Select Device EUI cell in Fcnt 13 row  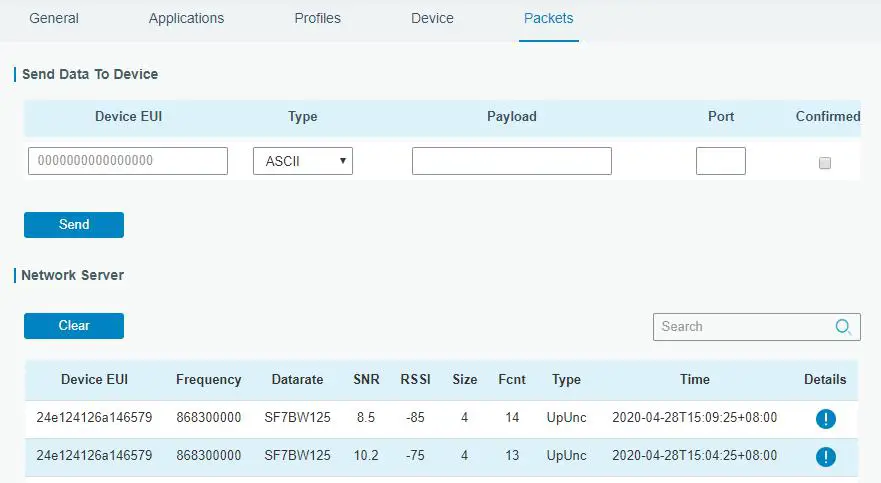tap(94, 455)
